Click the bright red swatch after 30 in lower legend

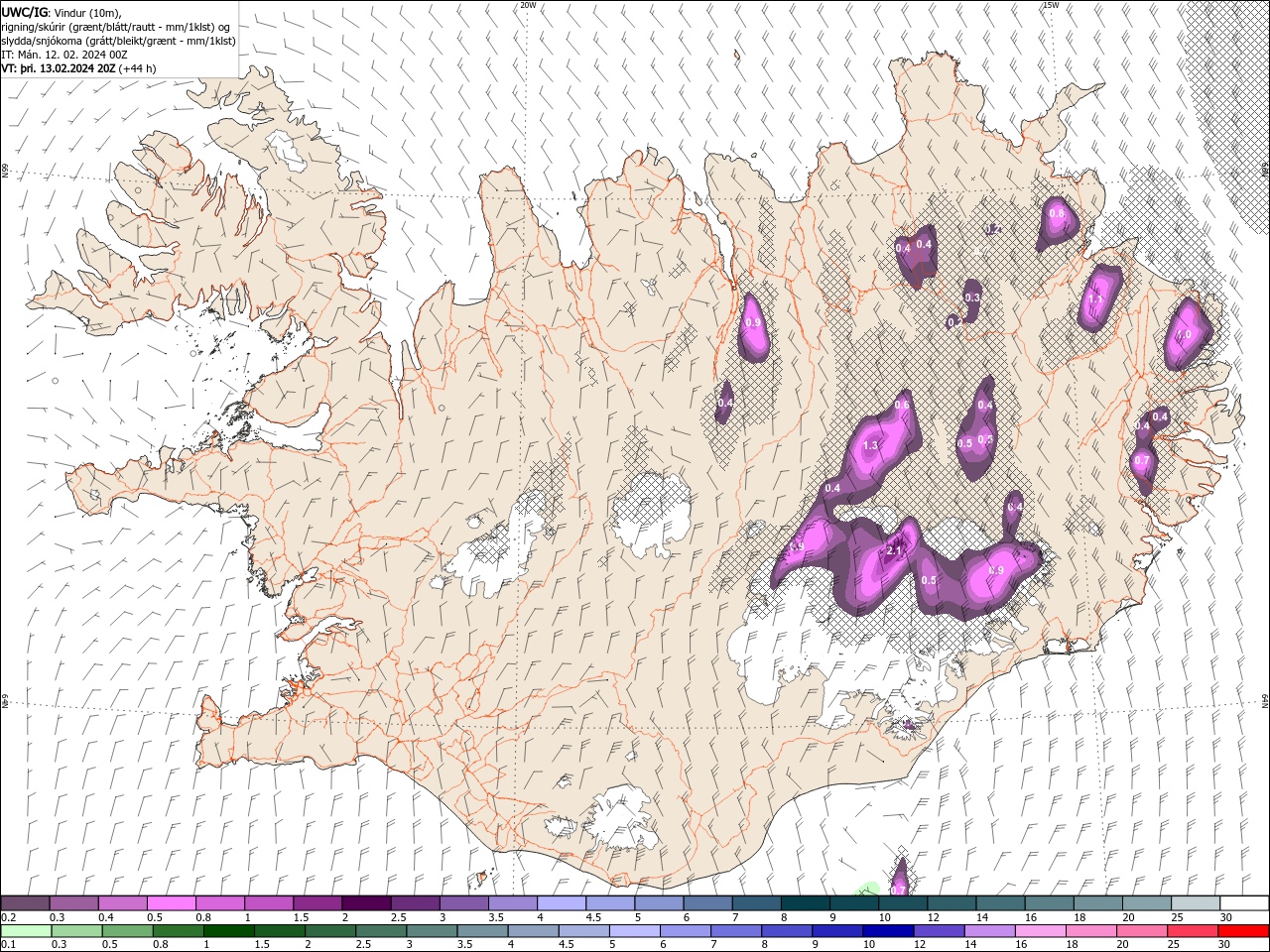click(1242, 931)
